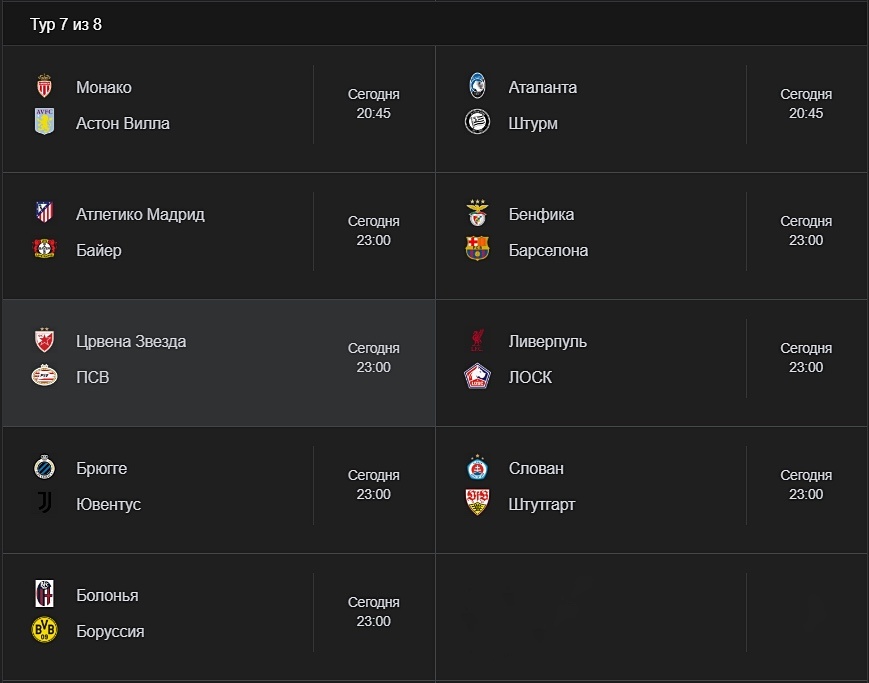The image size is (869, 683).
Task: Click the Aston Villa crest icon
Action: pos(44,123)
